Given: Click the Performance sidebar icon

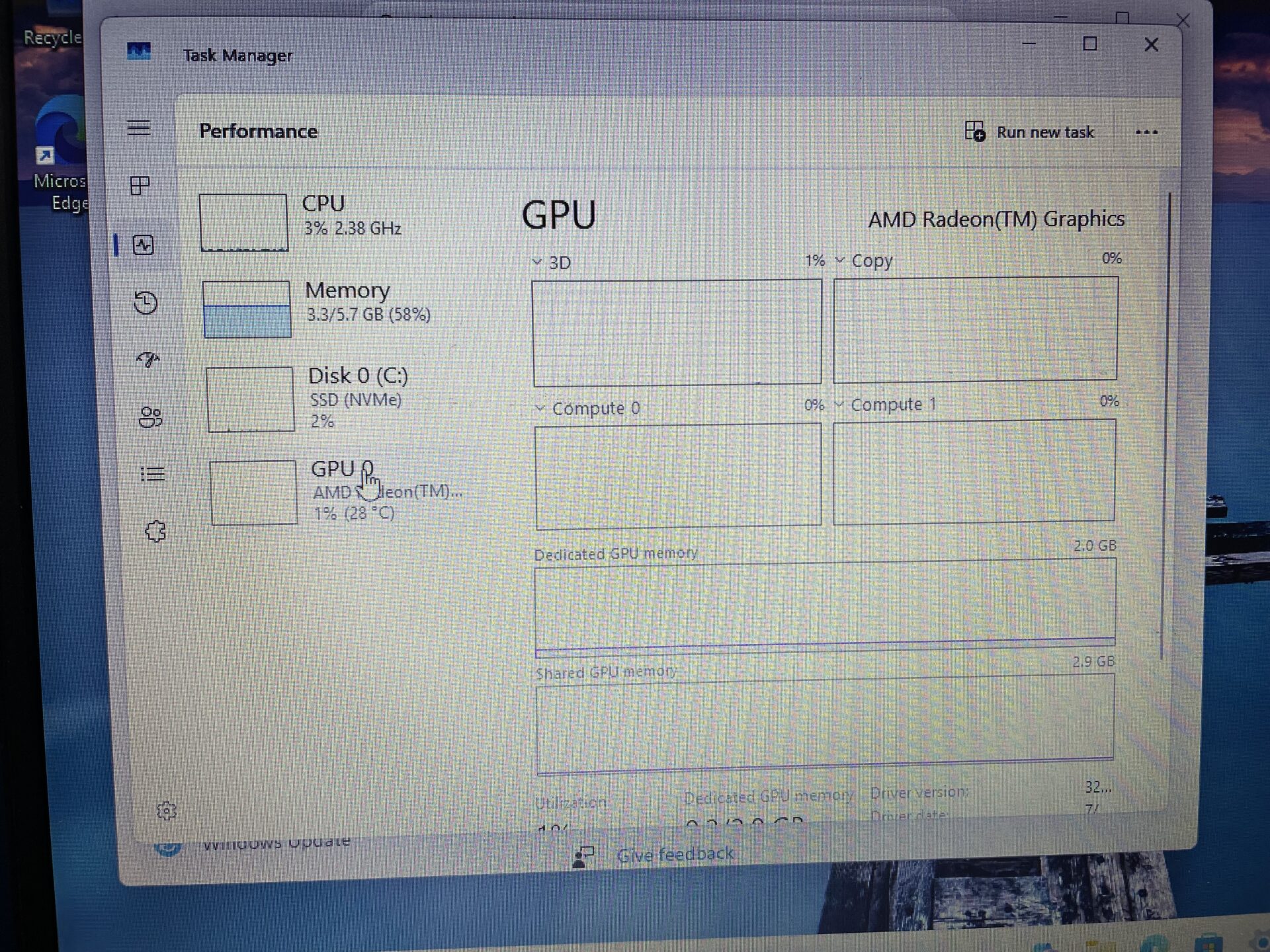Looking at the screenshot, I should point(142,245).
